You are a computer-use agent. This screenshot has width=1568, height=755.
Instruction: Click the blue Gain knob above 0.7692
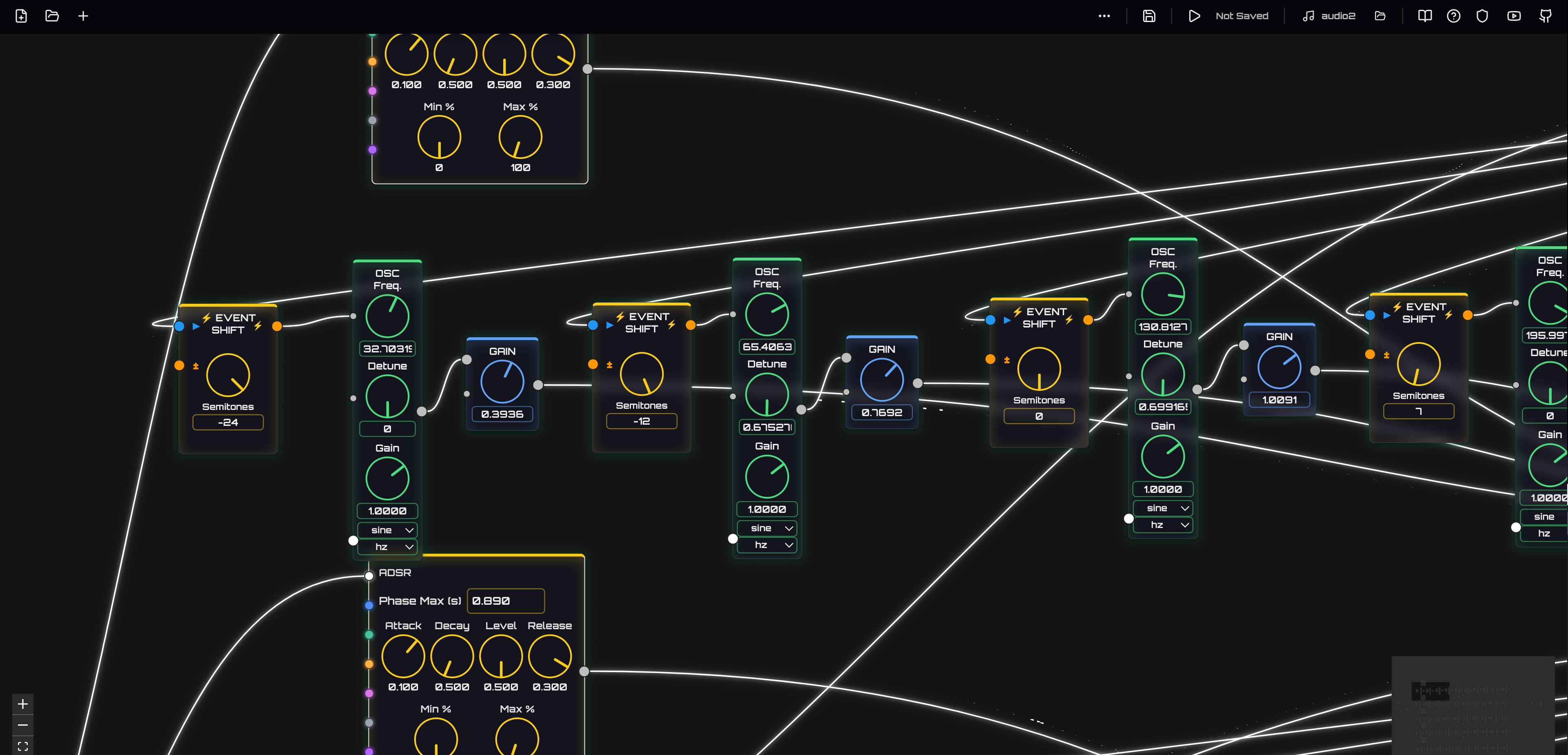[x=882, y=381]
